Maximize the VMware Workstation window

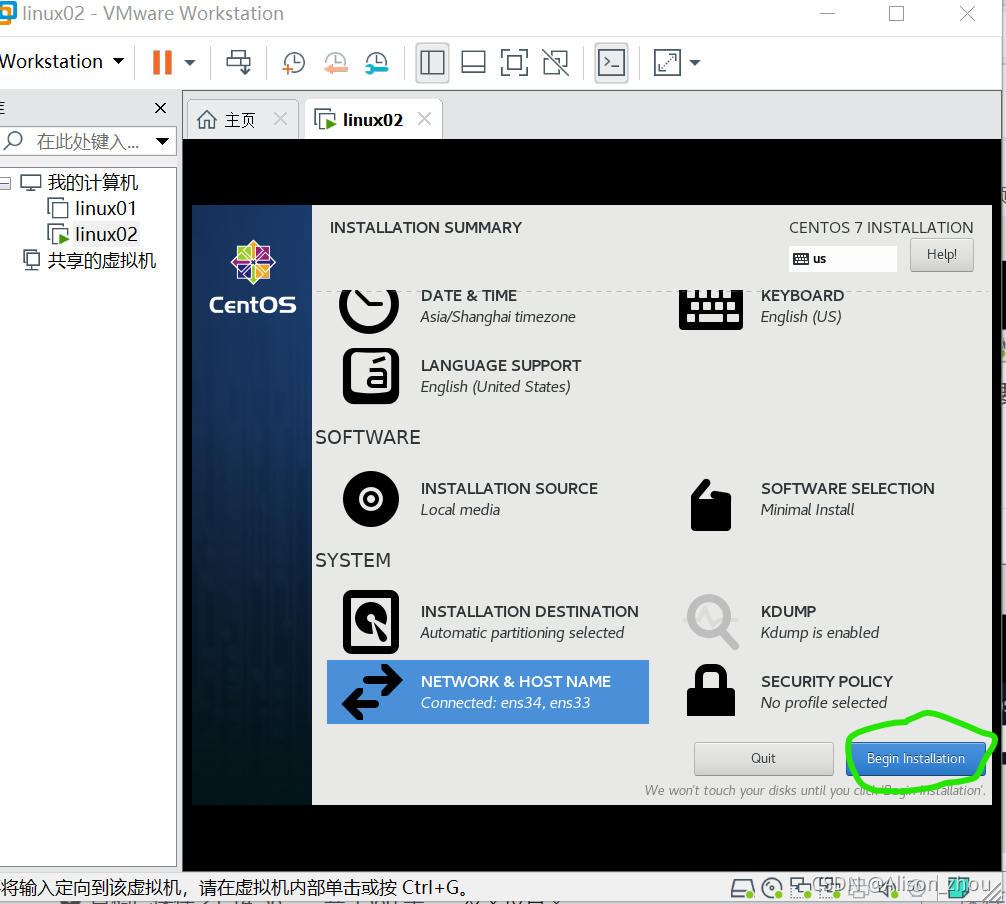(896, 13)
